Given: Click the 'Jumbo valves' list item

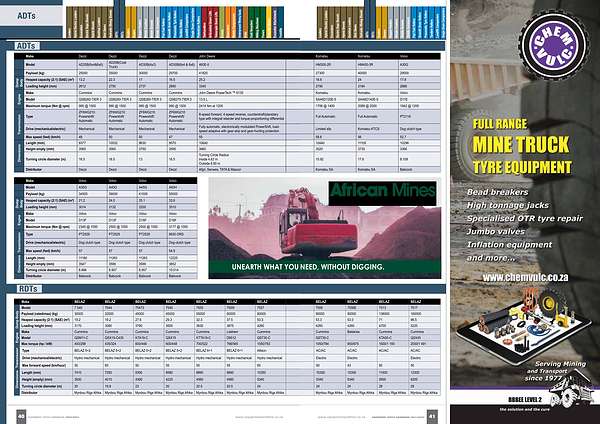Looking at the screenshot, I should (x=496, y=232).
